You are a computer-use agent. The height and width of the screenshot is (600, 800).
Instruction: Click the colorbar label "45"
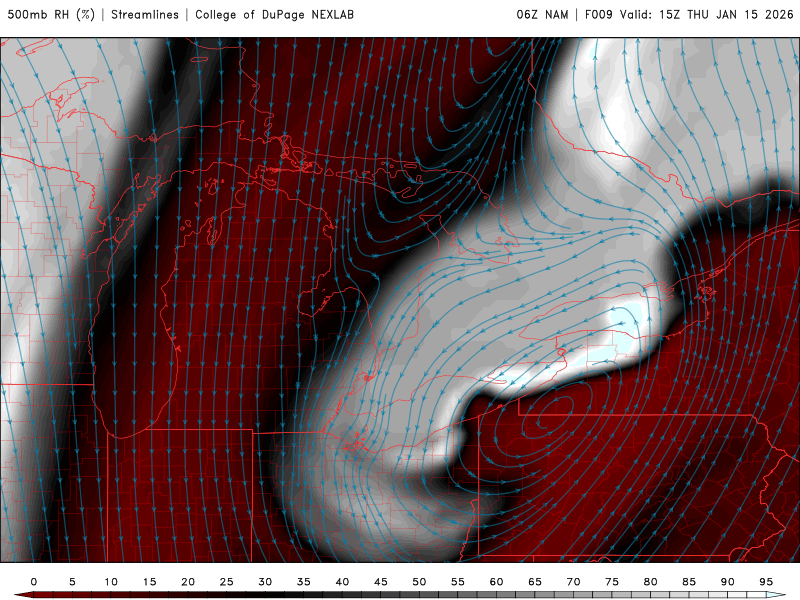click(x=381, y=582)
